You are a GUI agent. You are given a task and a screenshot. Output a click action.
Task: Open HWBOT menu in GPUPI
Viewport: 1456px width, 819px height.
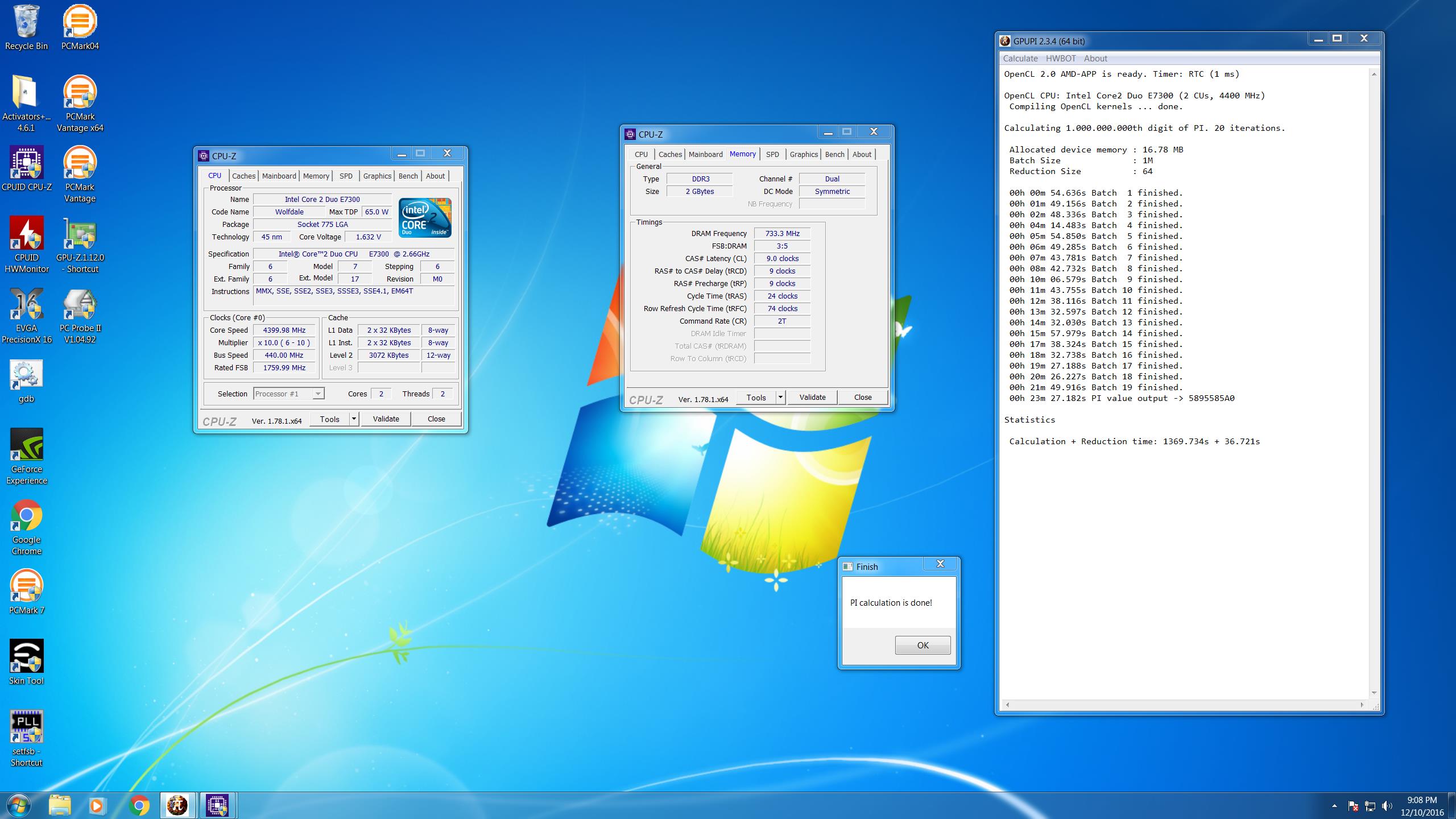point(1061,59)
